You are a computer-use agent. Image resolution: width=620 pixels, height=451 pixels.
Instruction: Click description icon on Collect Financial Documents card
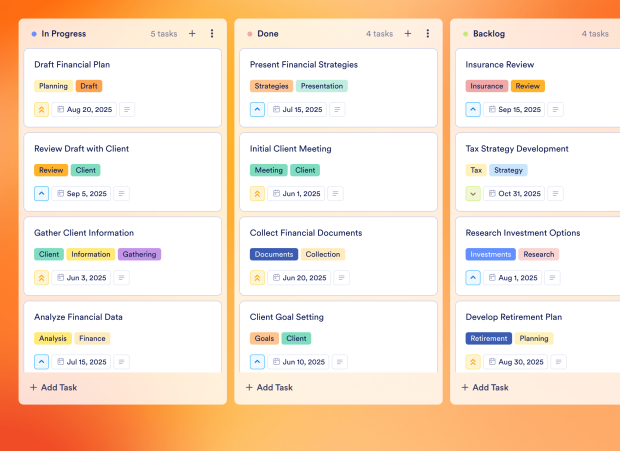pyautogui.click(x=343, y=277)
